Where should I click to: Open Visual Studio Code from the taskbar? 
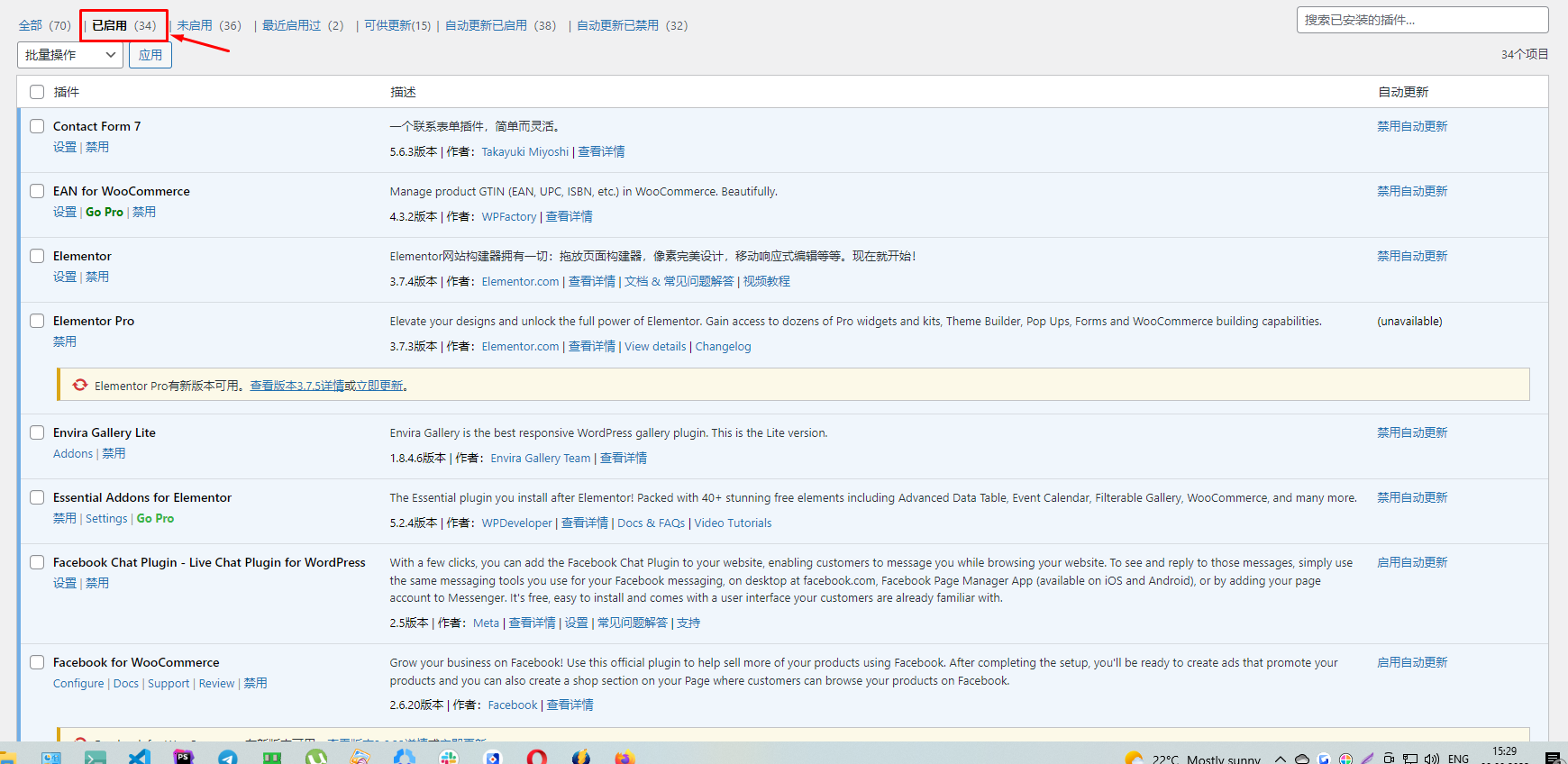(140, 758)
